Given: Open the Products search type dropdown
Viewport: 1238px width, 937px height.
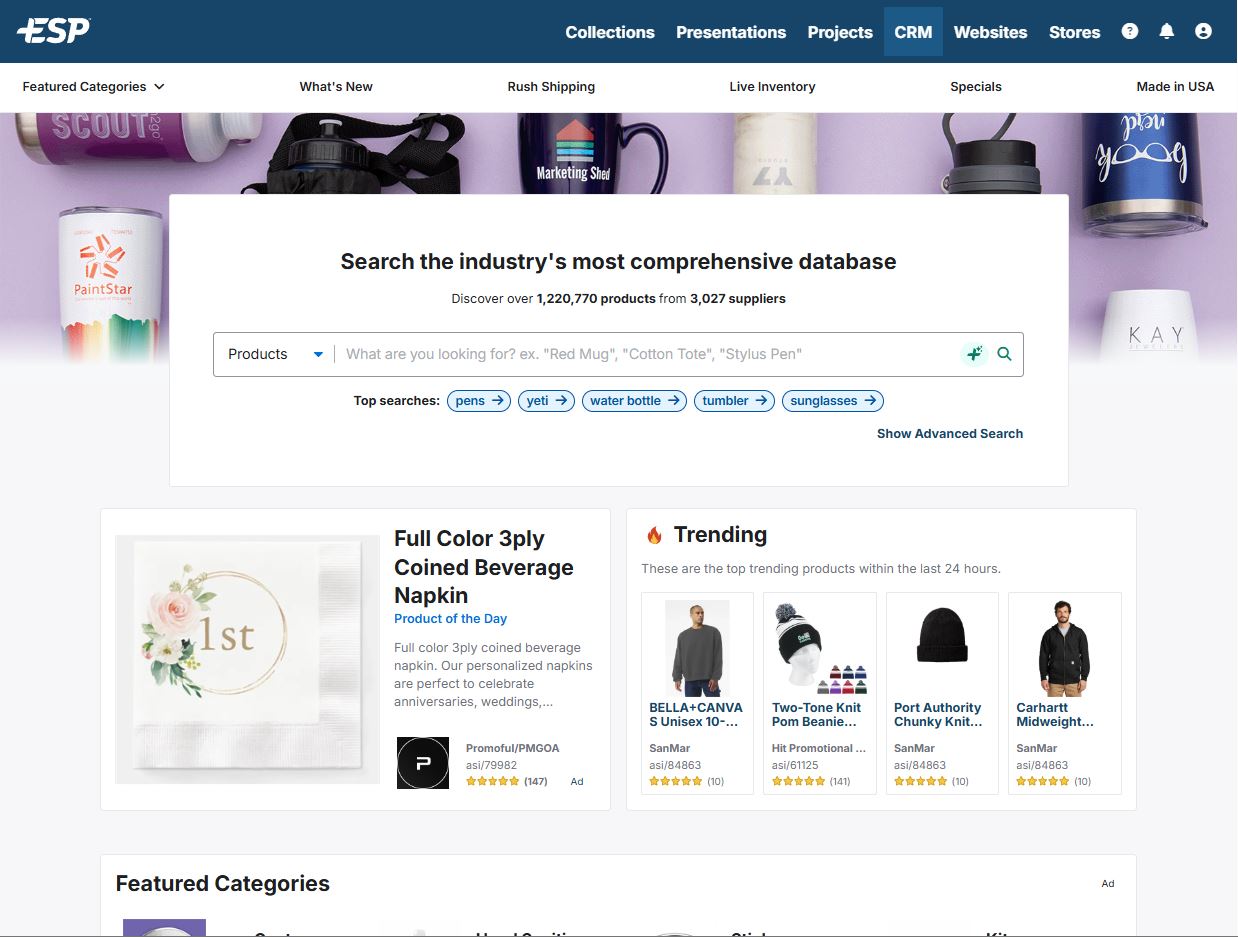Looking at the screenshot, I should point(275,354).
